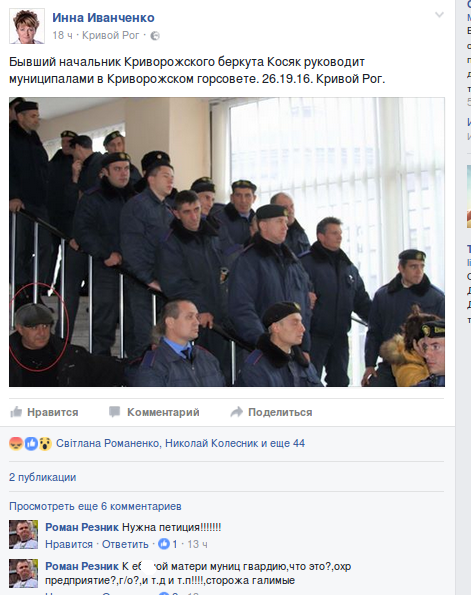The height and width of the screenshot is (595, 471).
Task: Click the Кривой Рог location link
Action: (110, 35)
